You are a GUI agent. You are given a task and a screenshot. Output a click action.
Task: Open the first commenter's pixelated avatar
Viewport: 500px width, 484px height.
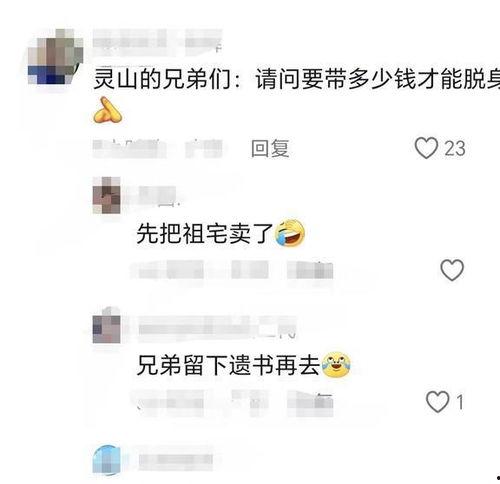click(55, 57)
